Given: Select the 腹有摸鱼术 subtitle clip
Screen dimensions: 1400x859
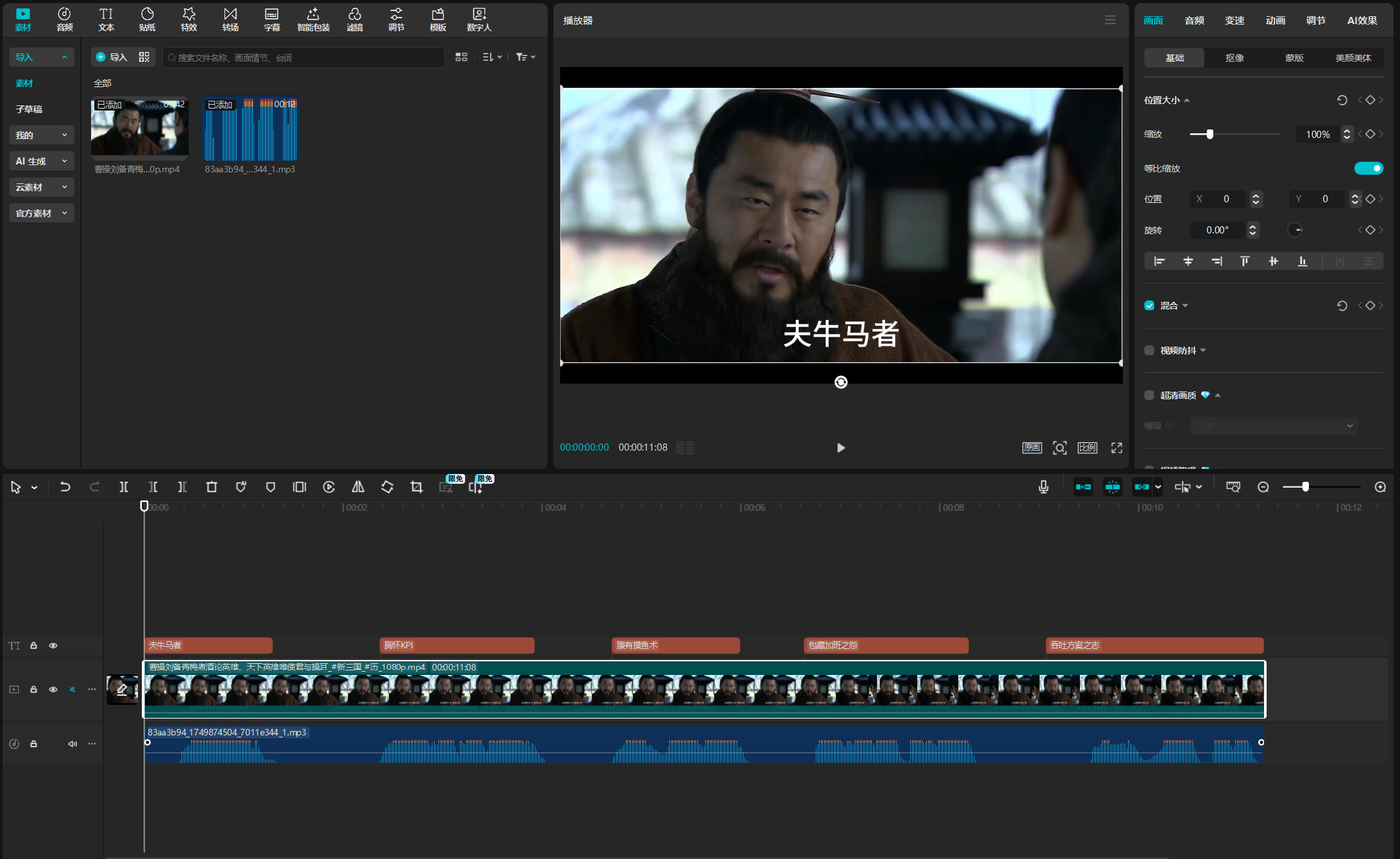Looking at the screenshot, I should point(675,646).
